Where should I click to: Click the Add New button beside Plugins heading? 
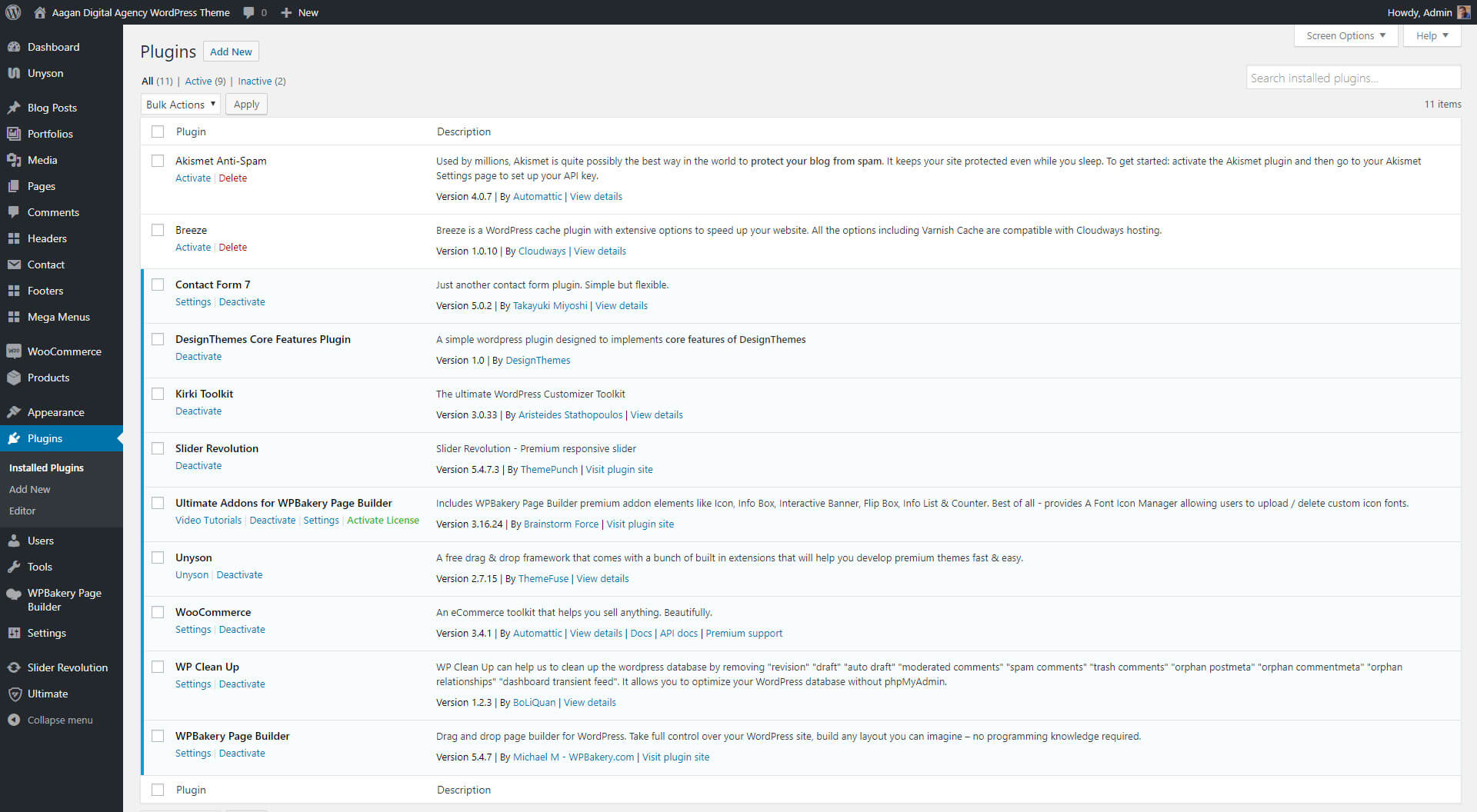[x=231, y=52]
